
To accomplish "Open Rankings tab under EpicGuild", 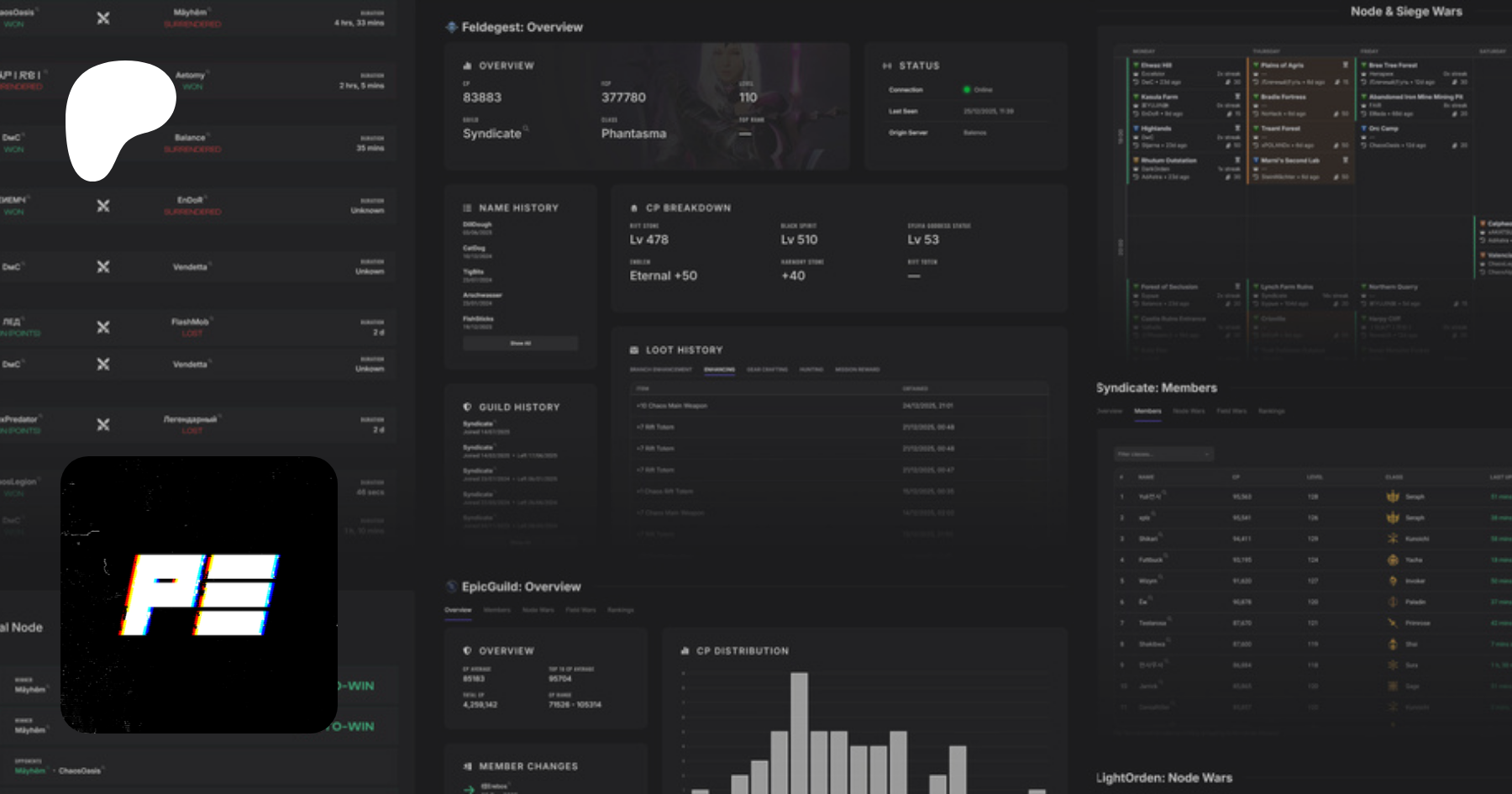I will (x=621, y=610).
